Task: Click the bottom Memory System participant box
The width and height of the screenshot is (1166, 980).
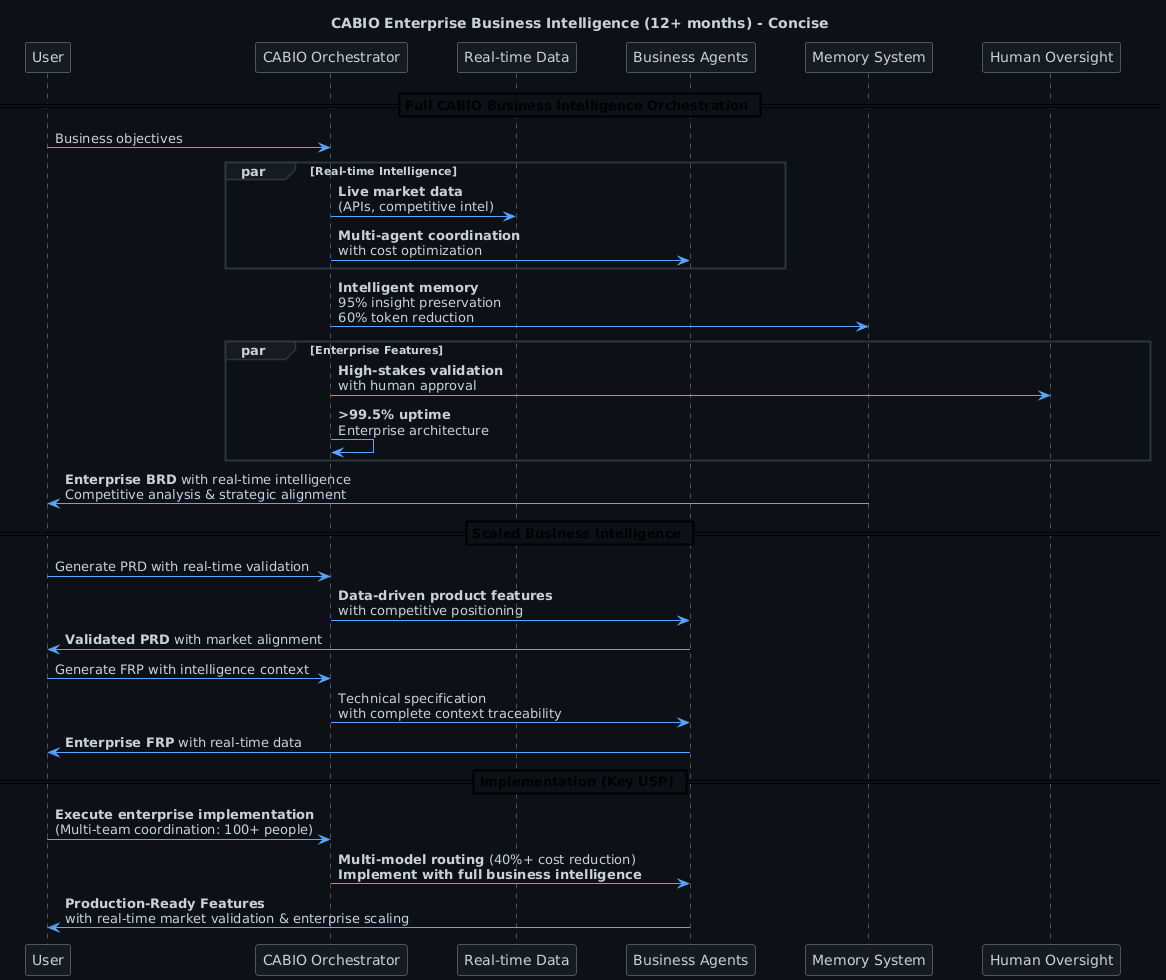Action: tap(869, 960)
